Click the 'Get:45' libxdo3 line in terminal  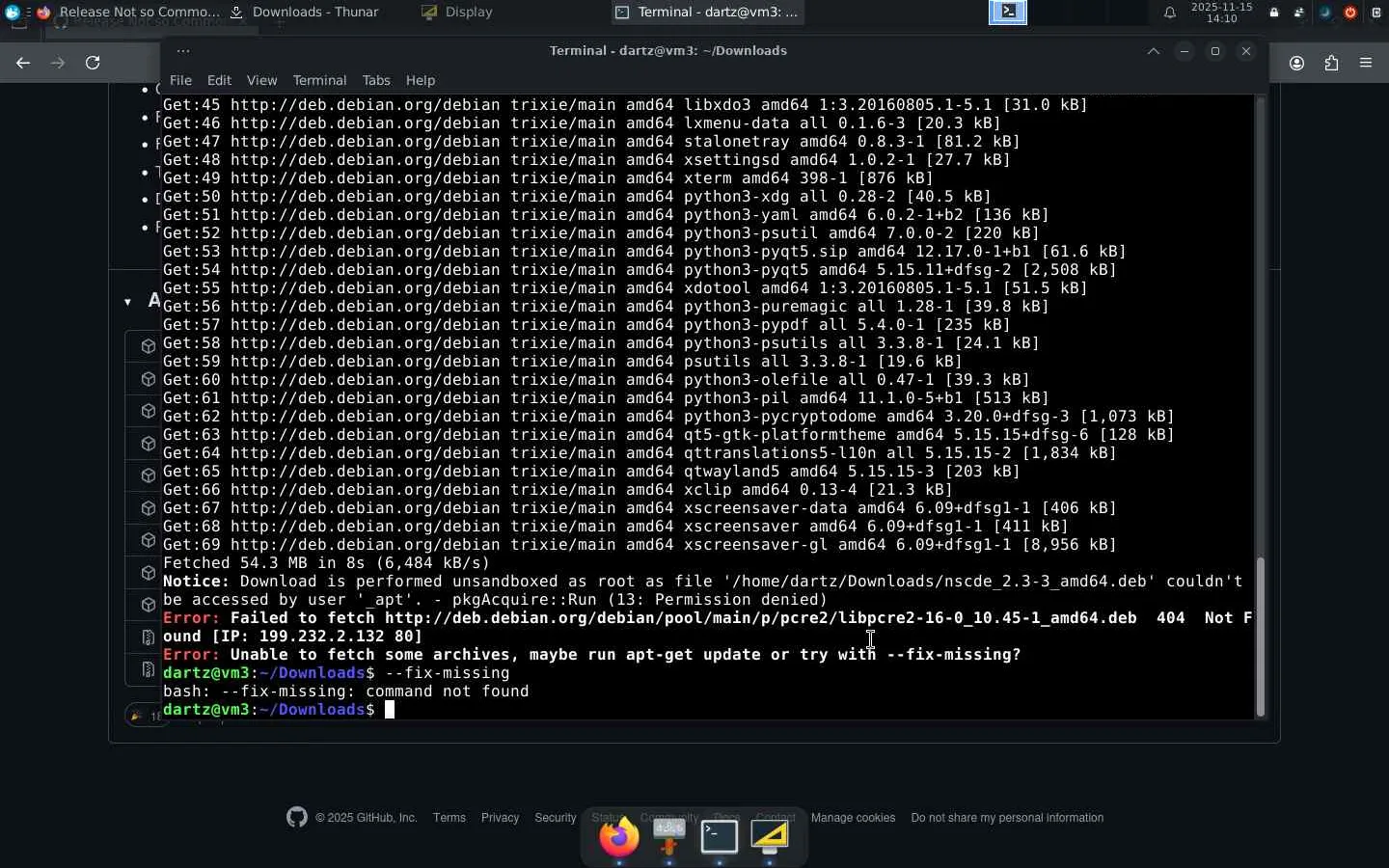tap(625, 105)
